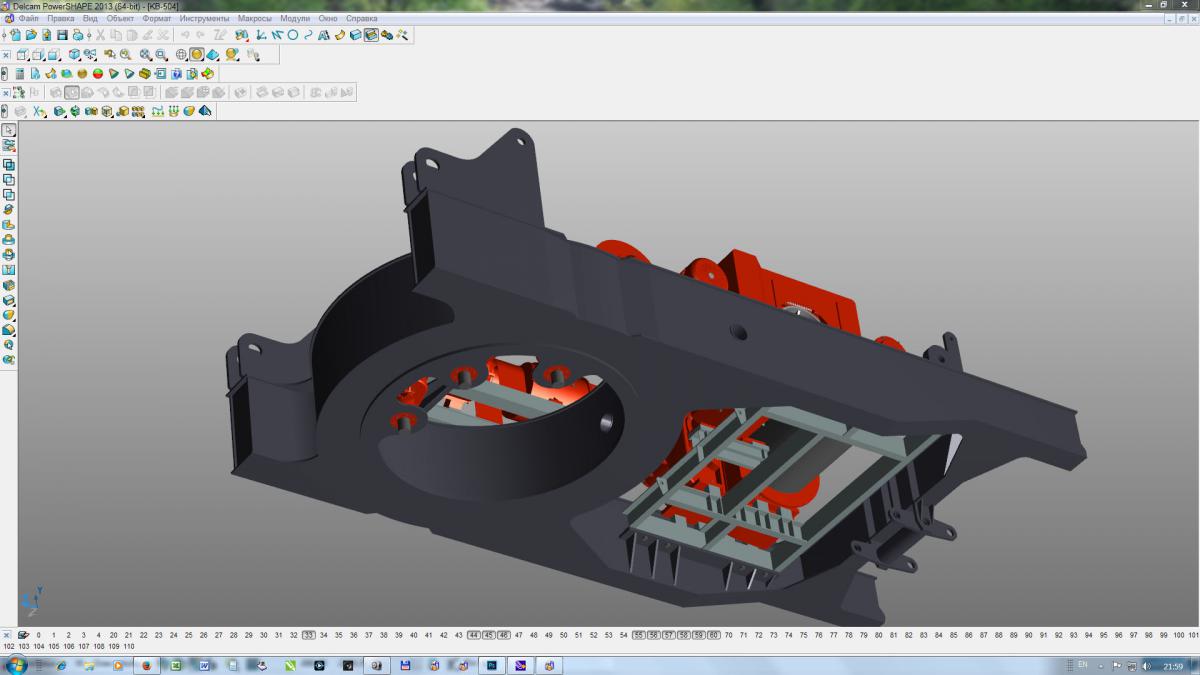Open the Макросы menu
The height and width of the screenshot is (675, 1200).
click(255, 19)
